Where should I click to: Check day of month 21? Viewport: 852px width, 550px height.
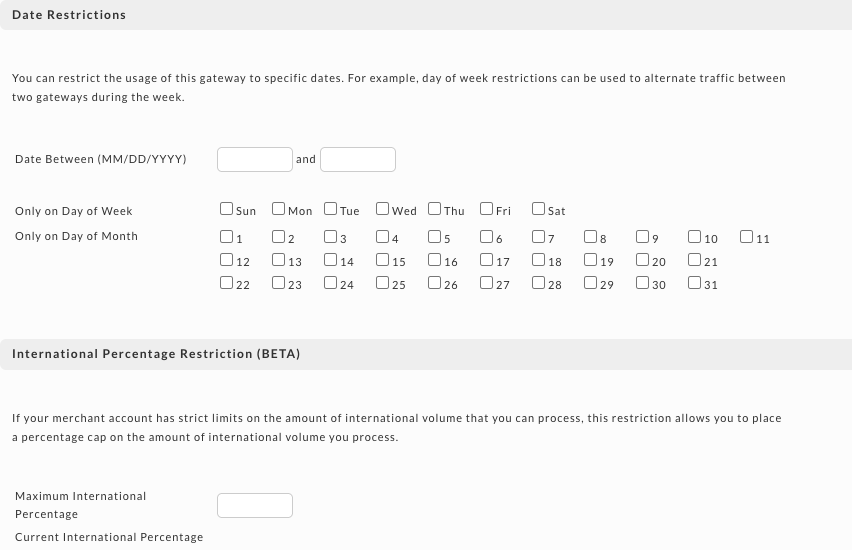pos(694,260)
